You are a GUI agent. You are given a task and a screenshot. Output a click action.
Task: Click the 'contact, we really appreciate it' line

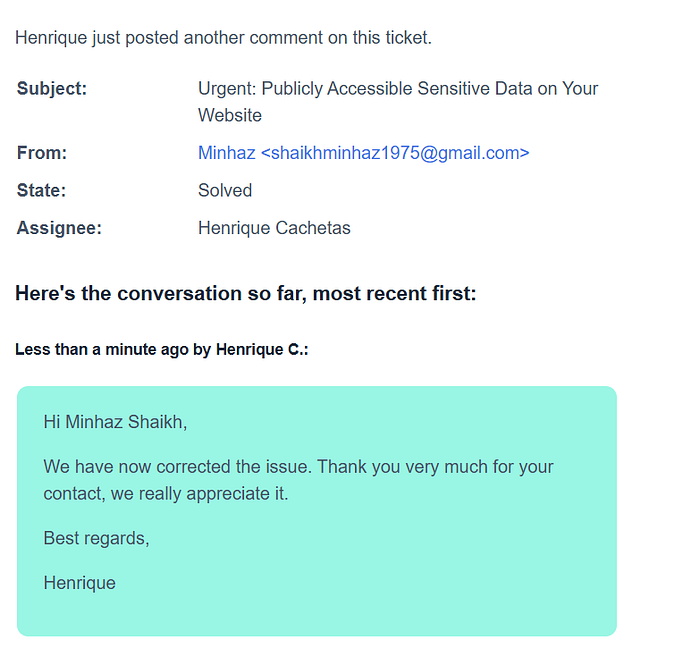tap(166, 494)
